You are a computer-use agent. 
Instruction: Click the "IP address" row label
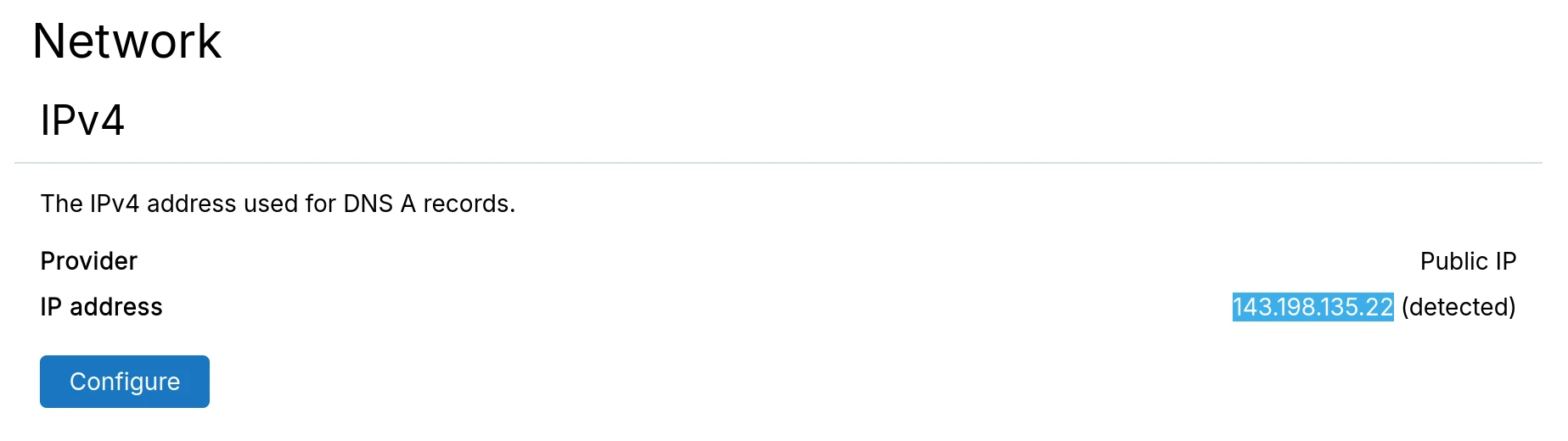[101, 307]
